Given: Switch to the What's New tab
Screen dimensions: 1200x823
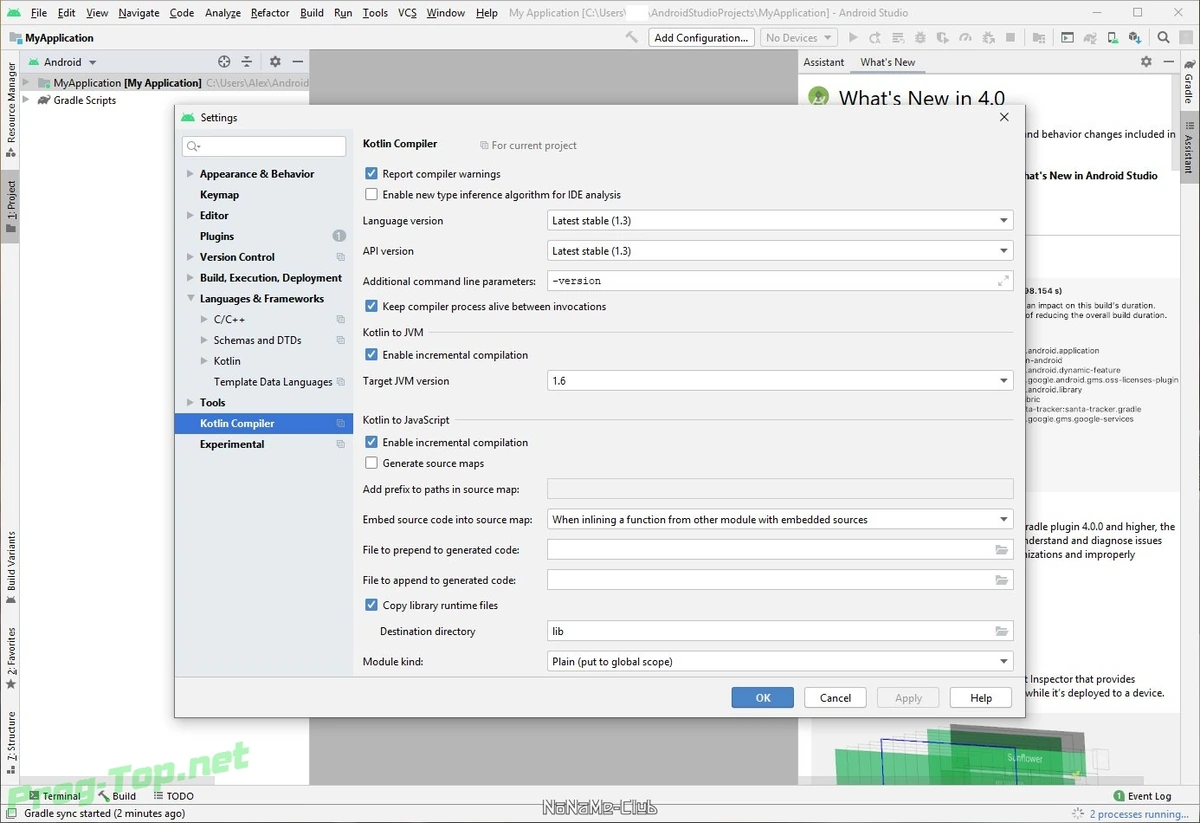Looking at the screenshot, I should pyautogui.click(x=887, y=62).
